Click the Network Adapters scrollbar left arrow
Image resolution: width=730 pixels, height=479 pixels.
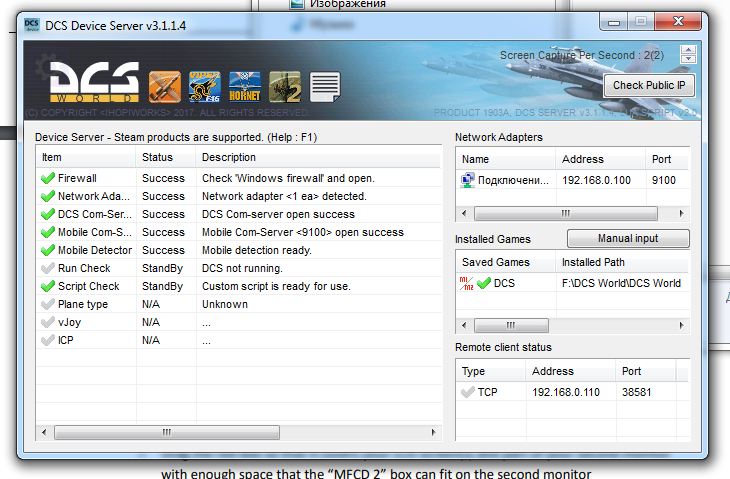point(464,213)
